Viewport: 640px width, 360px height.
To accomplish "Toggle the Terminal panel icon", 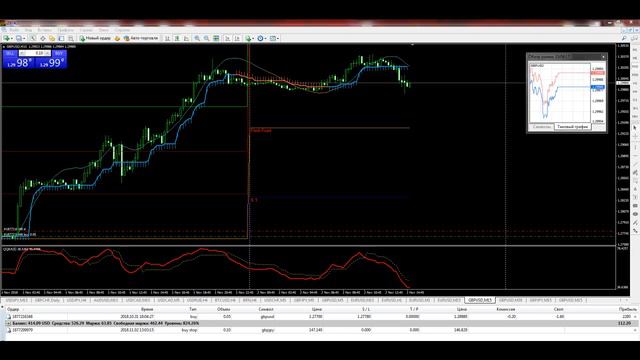I will pyautogui.click(x=61, y=38).
